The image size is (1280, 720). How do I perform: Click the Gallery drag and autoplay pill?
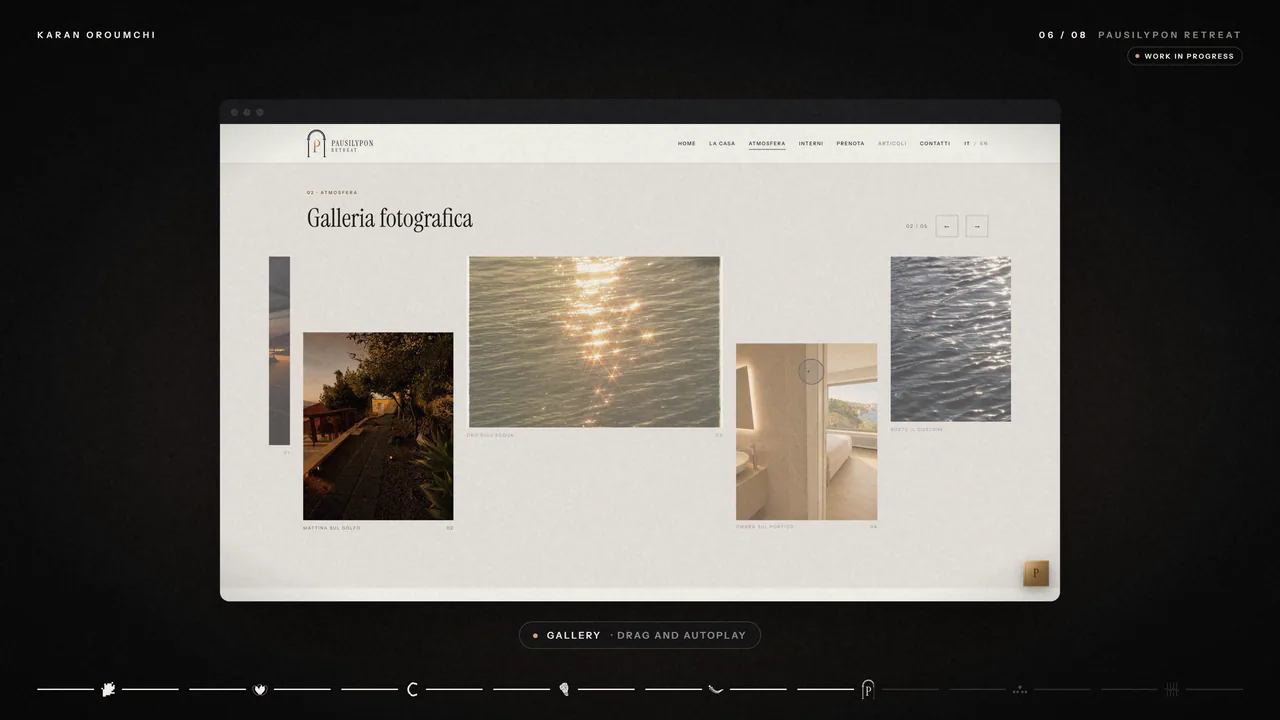click(640, 635)
